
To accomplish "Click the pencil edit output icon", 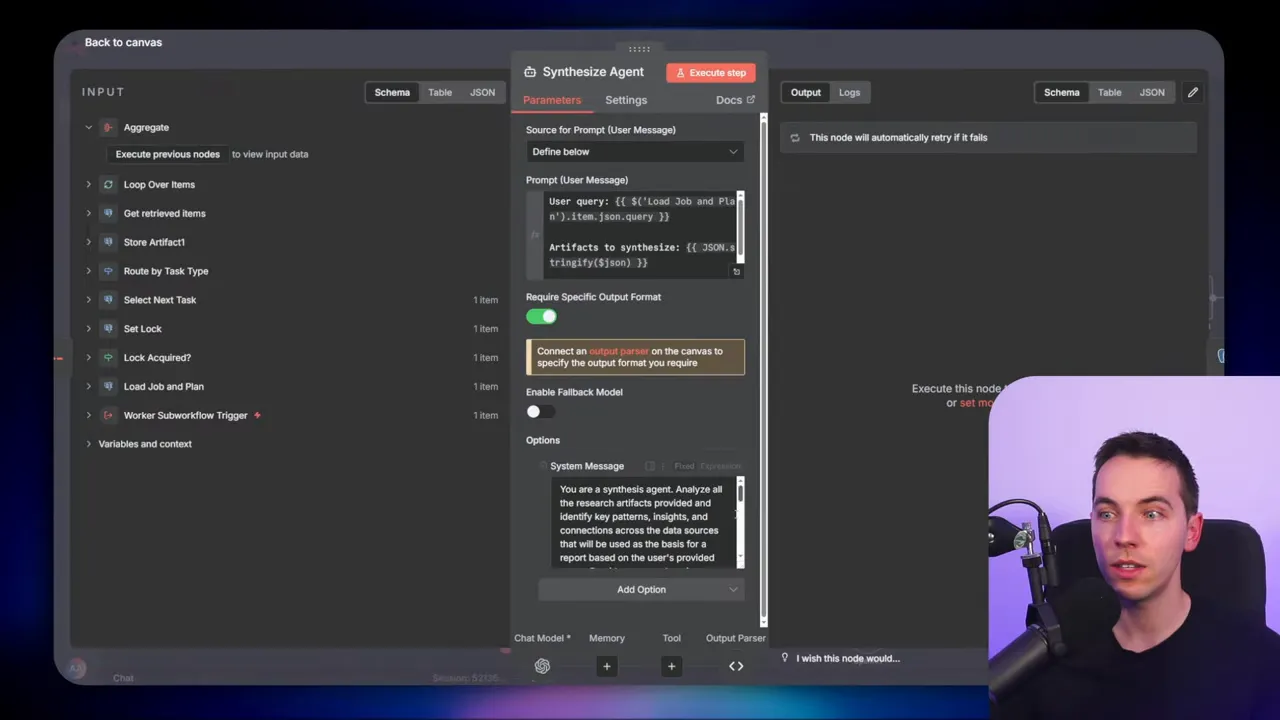I will [x=1193, y=92].
